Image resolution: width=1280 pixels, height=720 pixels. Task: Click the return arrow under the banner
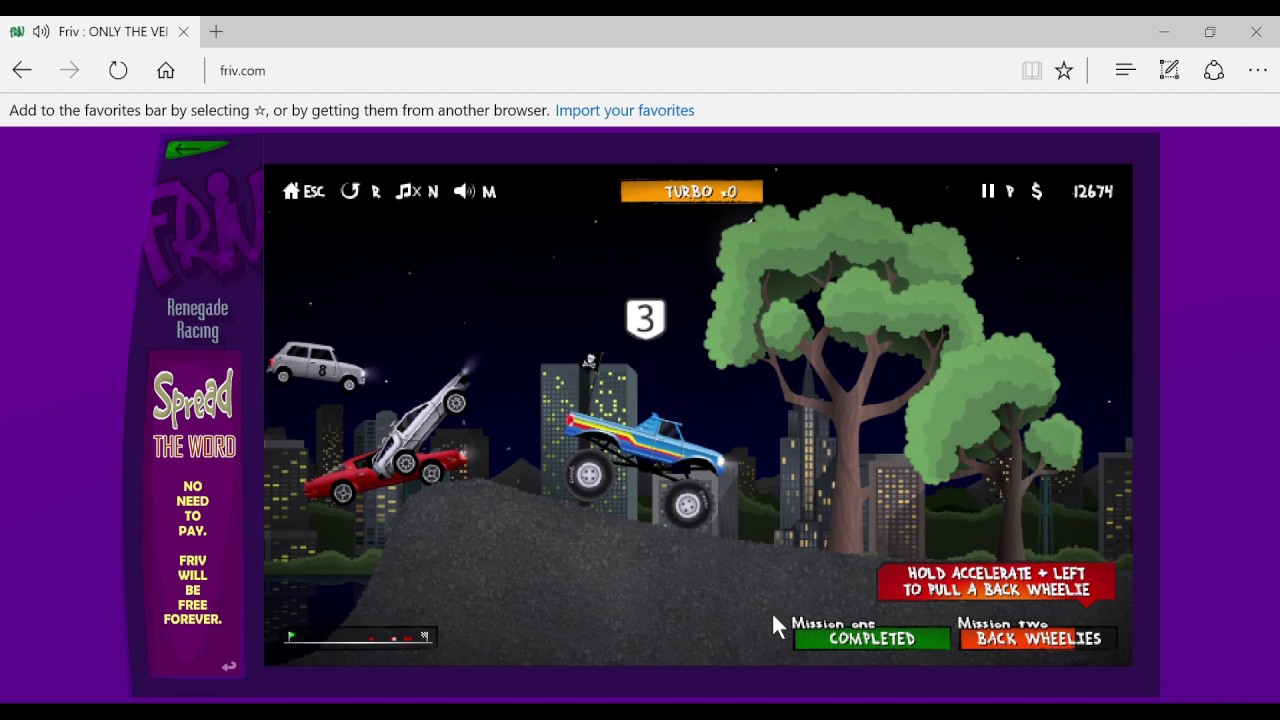click(229, 666)
